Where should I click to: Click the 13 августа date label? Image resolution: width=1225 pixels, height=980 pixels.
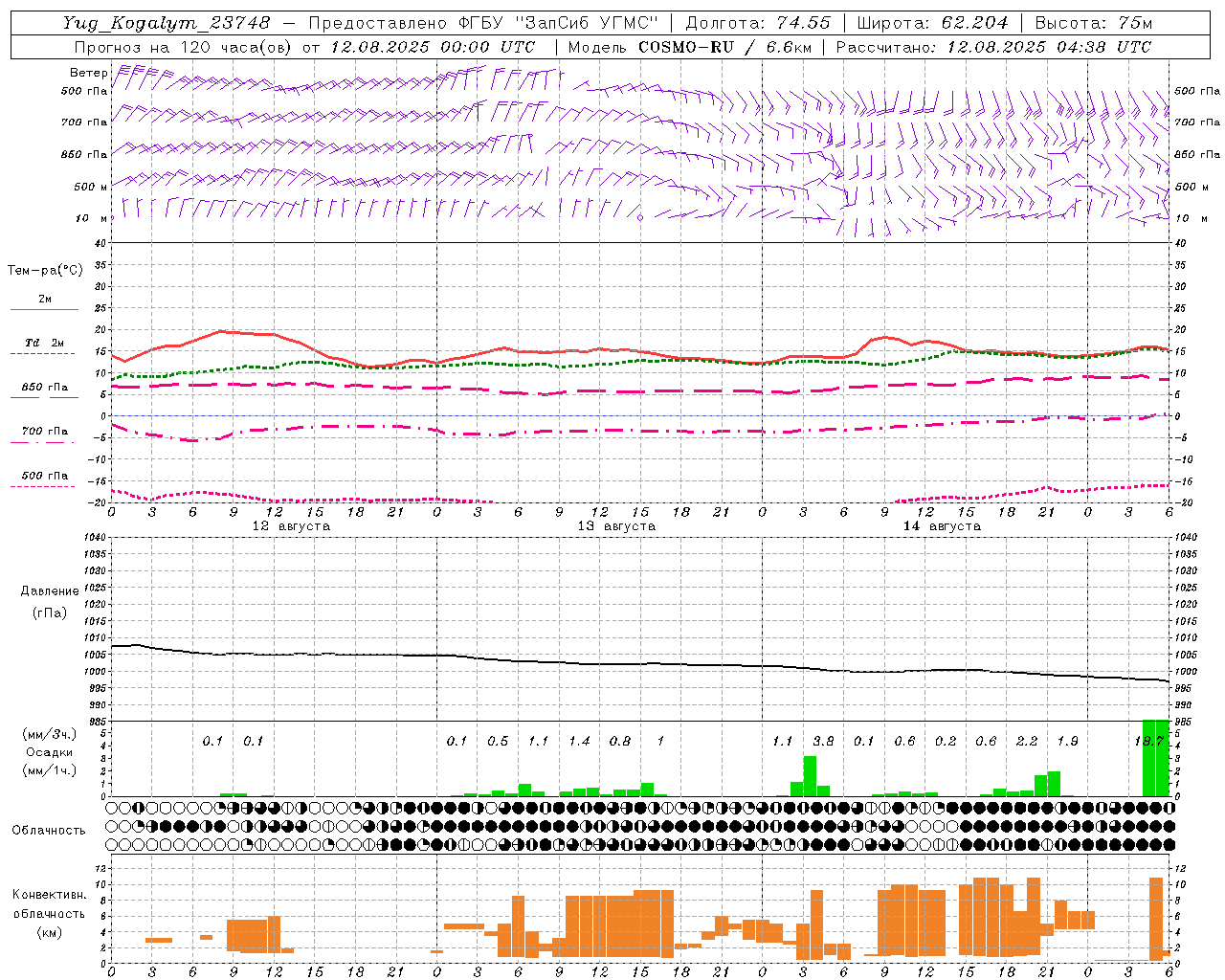[616, 526]
